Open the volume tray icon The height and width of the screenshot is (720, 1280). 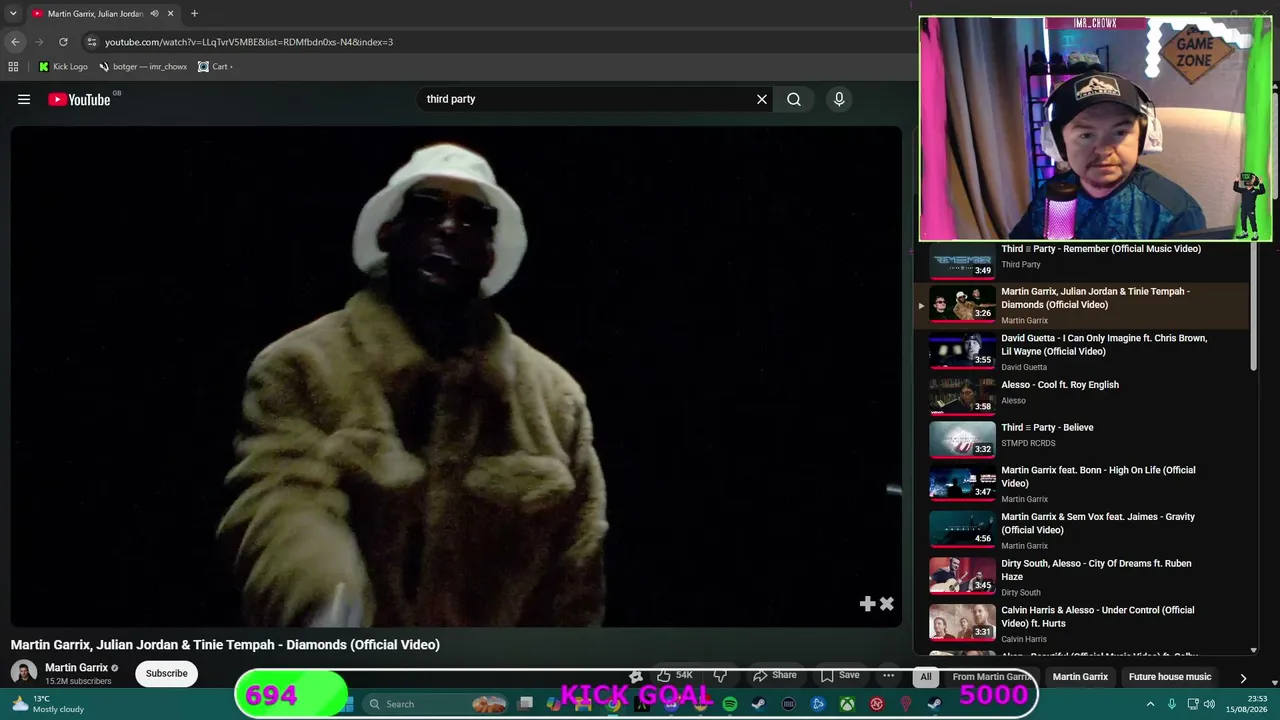[x=1210, y=704]
